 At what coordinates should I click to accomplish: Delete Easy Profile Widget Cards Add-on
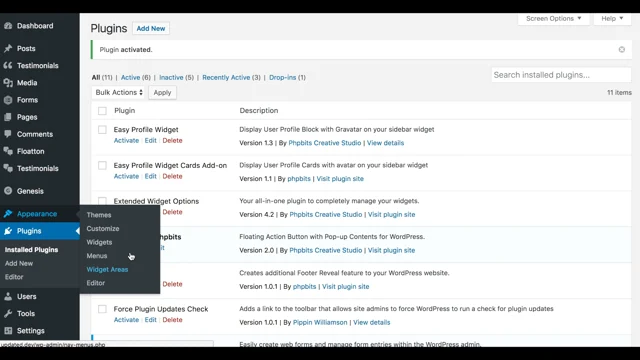172,176
